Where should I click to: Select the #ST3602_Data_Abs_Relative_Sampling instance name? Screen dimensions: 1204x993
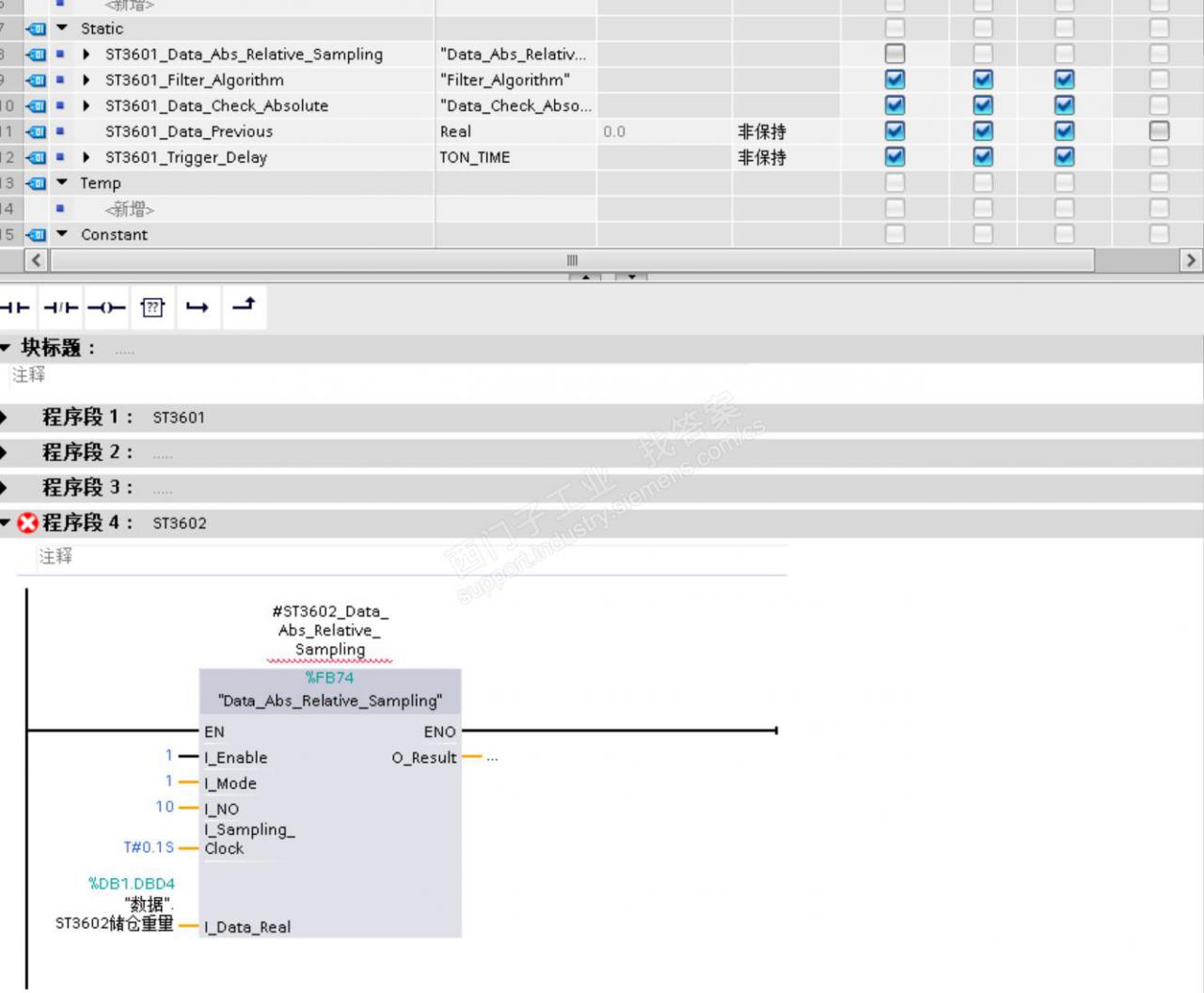[x=330, y=630]
